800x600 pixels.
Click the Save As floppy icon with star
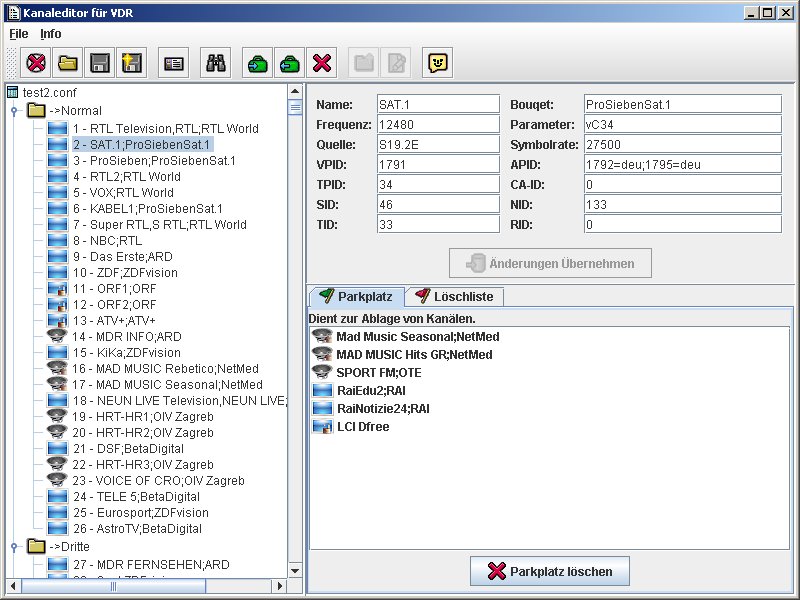click(130, 63)
